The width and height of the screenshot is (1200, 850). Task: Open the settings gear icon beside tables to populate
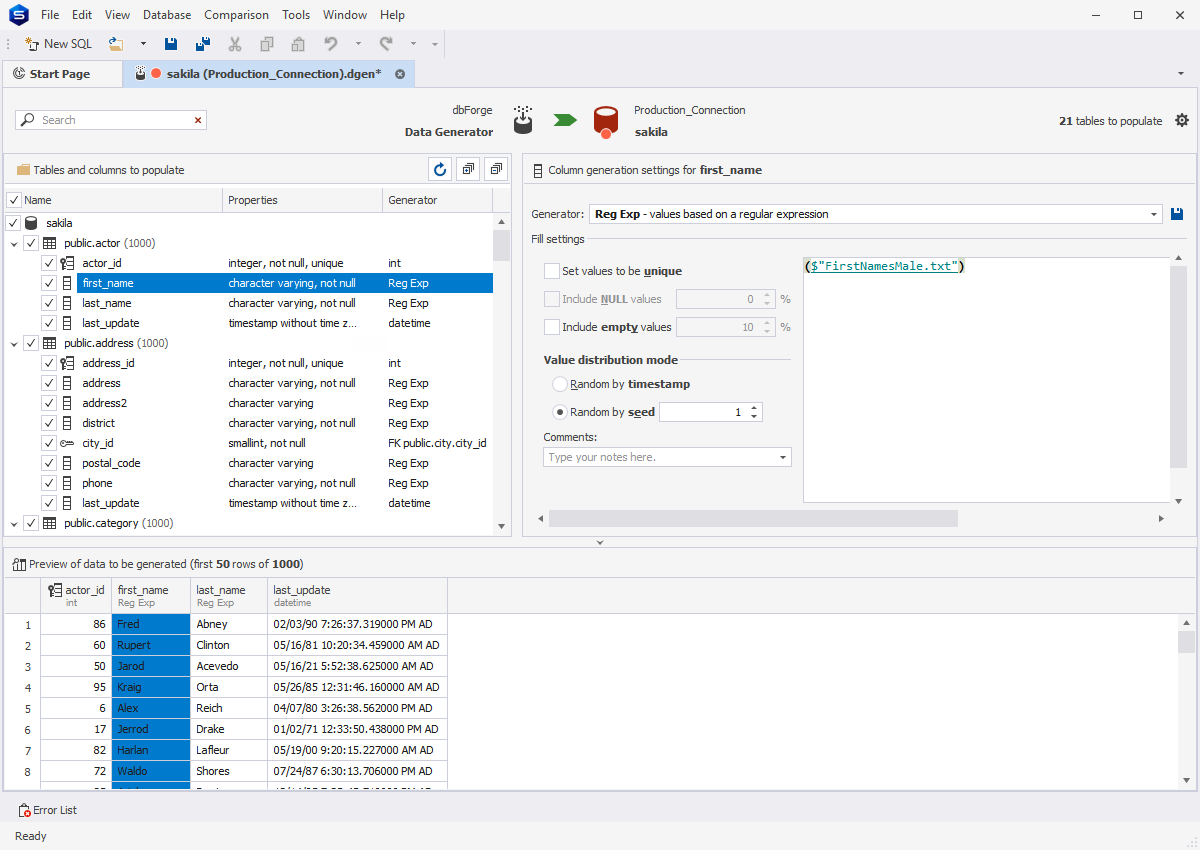[1182, 120]
